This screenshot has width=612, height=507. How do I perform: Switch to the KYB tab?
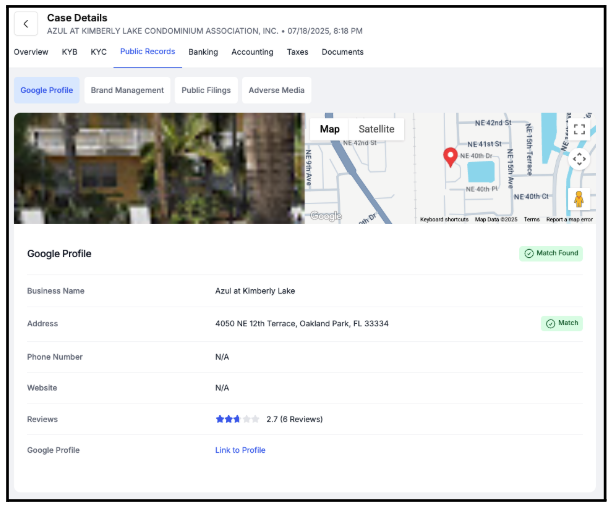coord(69,52)
